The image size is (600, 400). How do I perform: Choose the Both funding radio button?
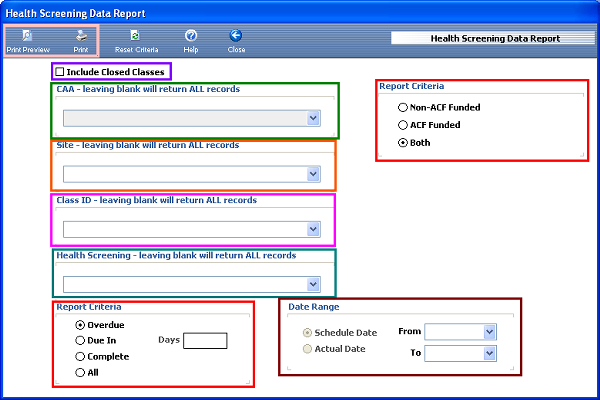pos(403,143)
